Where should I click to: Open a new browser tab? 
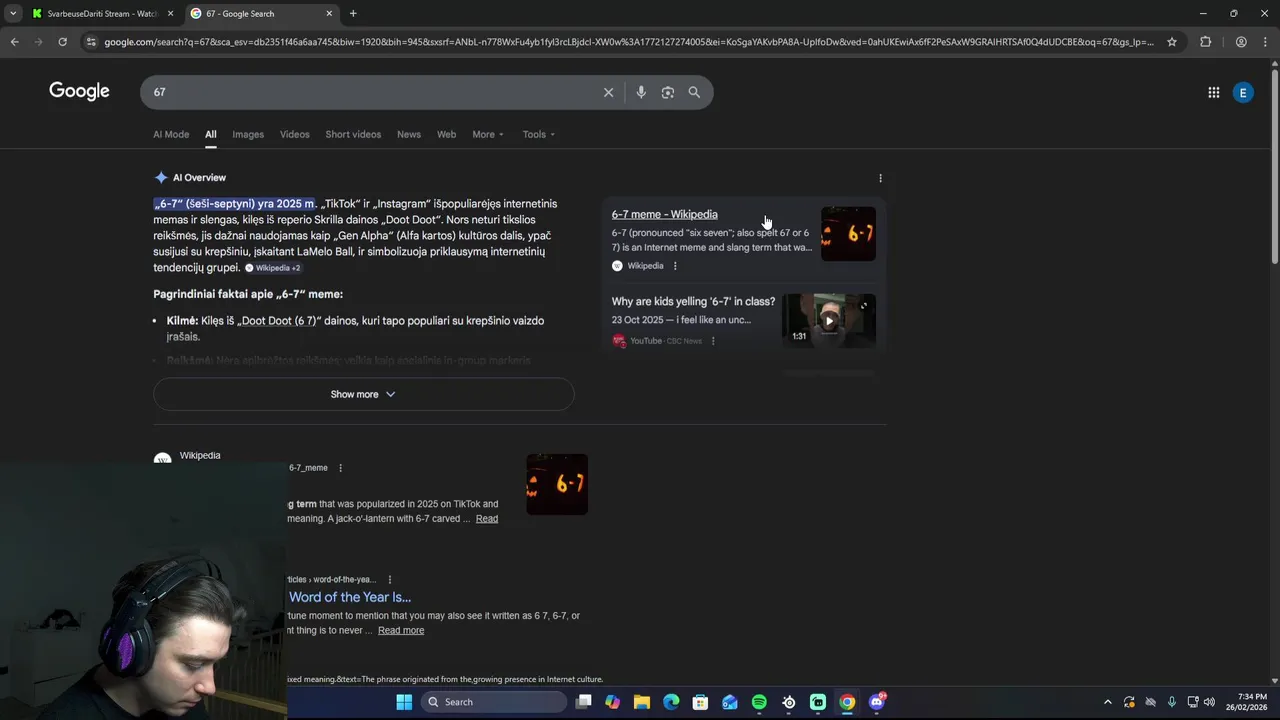coord(353,14)
